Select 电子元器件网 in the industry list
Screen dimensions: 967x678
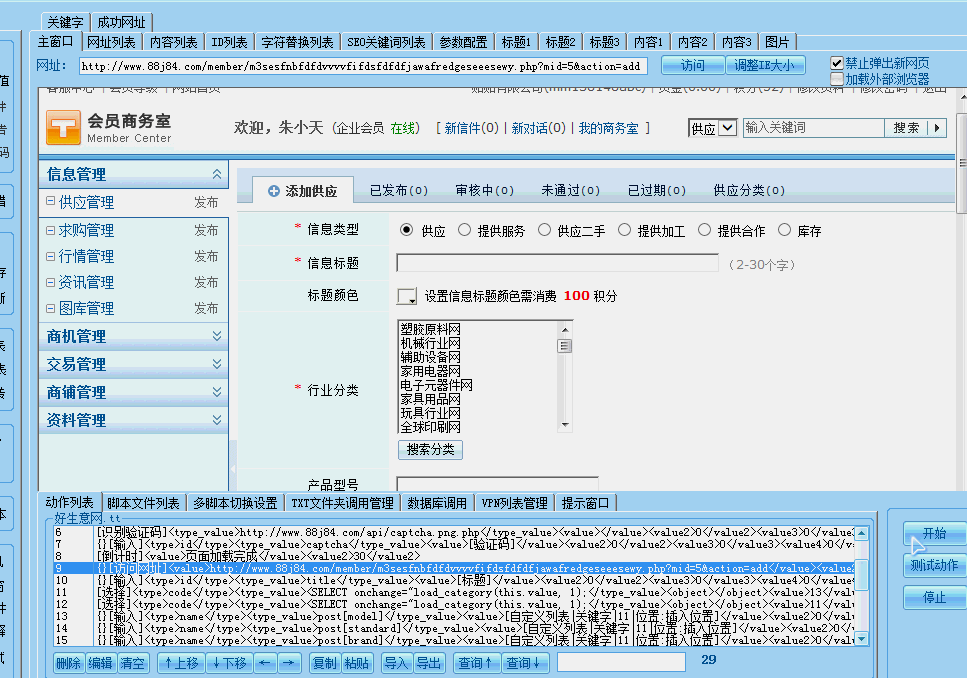point(437,386)
